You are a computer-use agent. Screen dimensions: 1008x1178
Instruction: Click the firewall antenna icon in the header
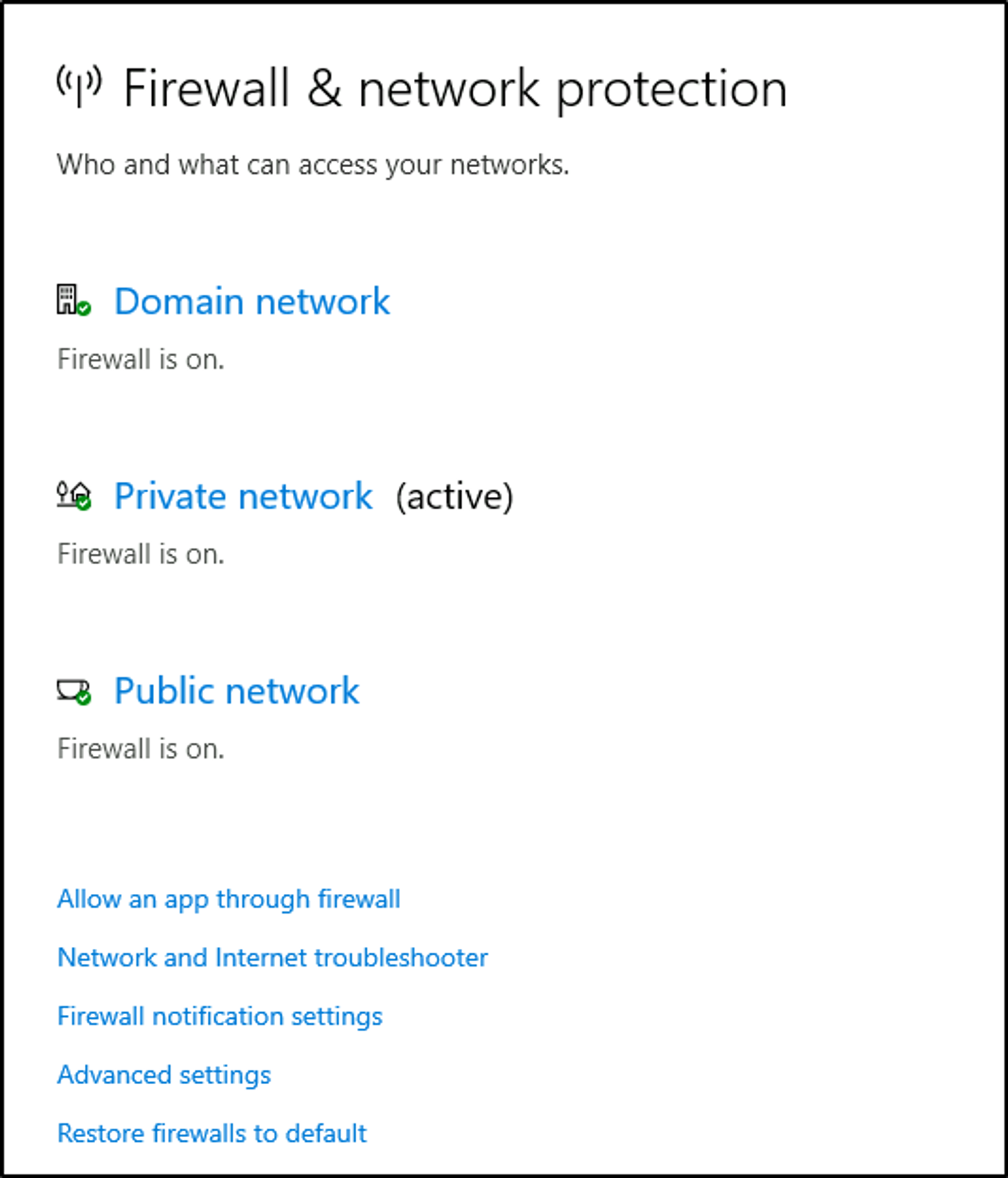[79, 85]
